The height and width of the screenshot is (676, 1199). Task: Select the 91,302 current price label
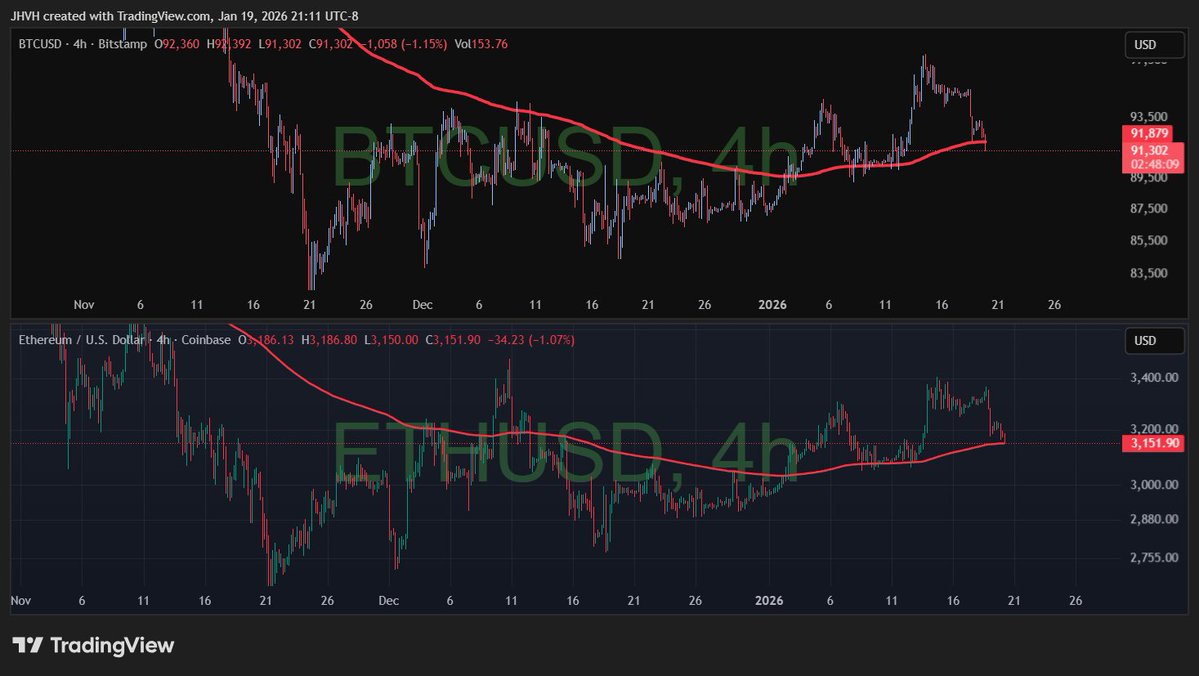click(x=1149, y=150)
